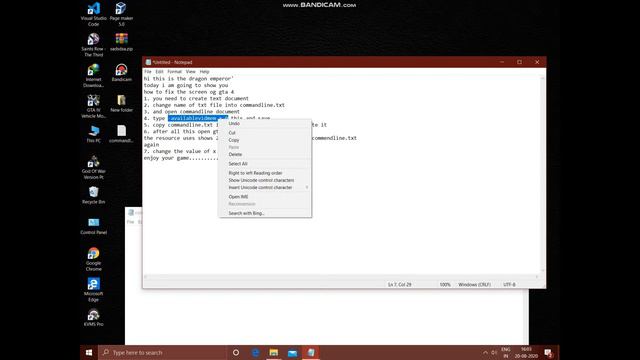Click the highlighted availablevidmem text

click(198, 118)
